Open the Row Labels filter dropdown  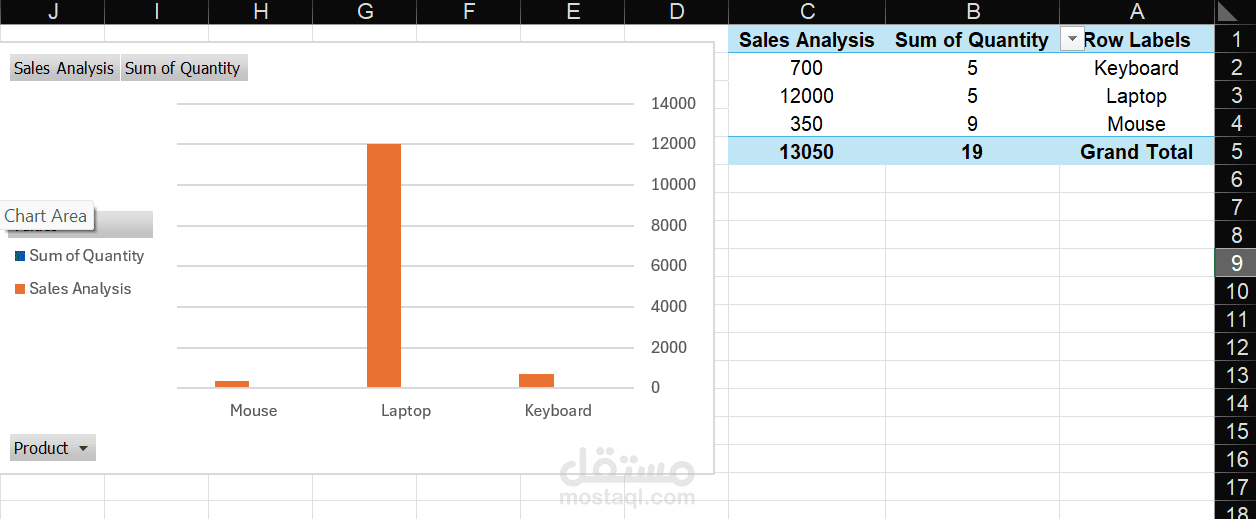coord(1072,40)
